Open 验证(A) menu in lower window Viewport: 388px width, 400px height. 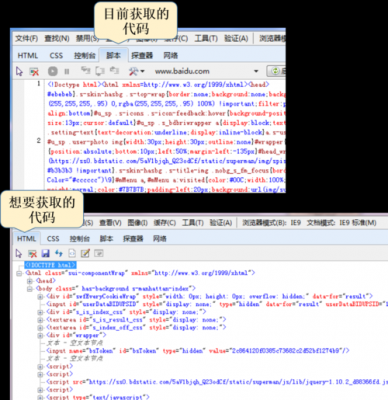click(221, 223)
